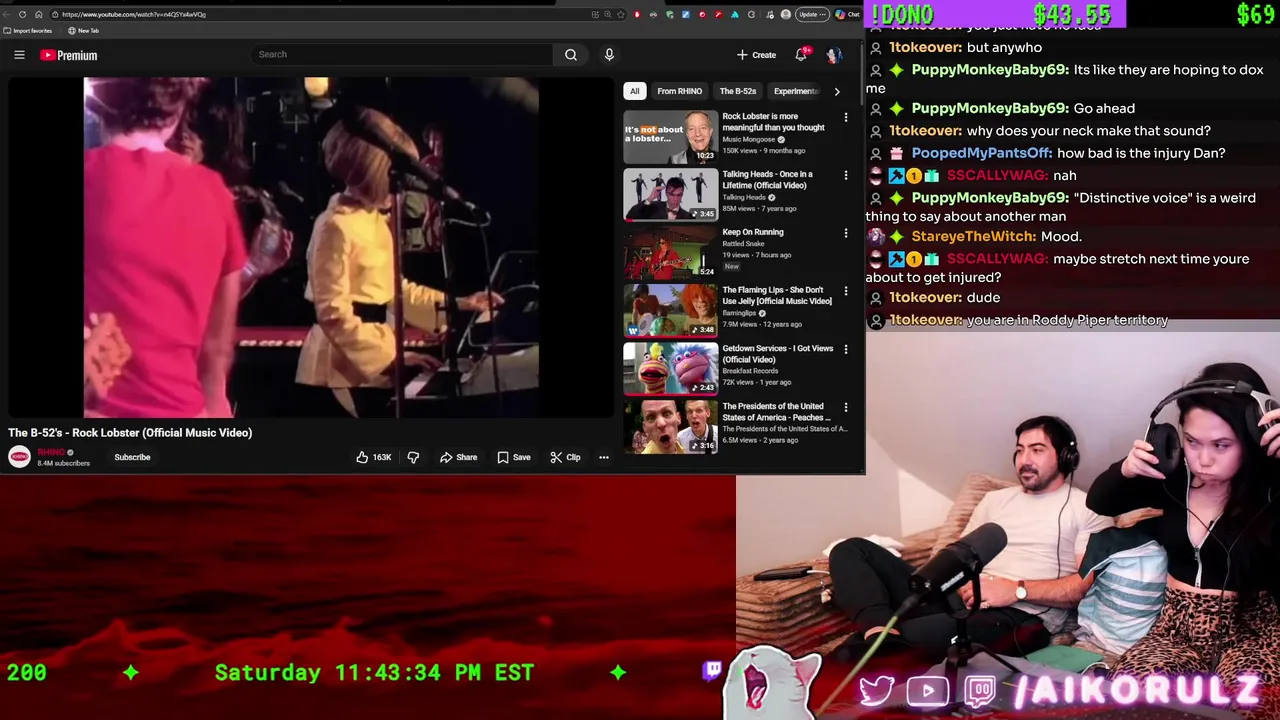This screenshot has width=1280, height=720.
Task: Save the video to a playlist
Action: [x=514, y=457]
